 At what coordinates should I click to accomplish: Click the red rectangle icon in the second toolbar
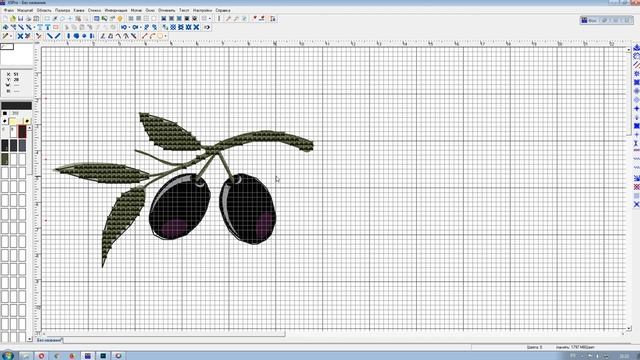pos(56,27)
